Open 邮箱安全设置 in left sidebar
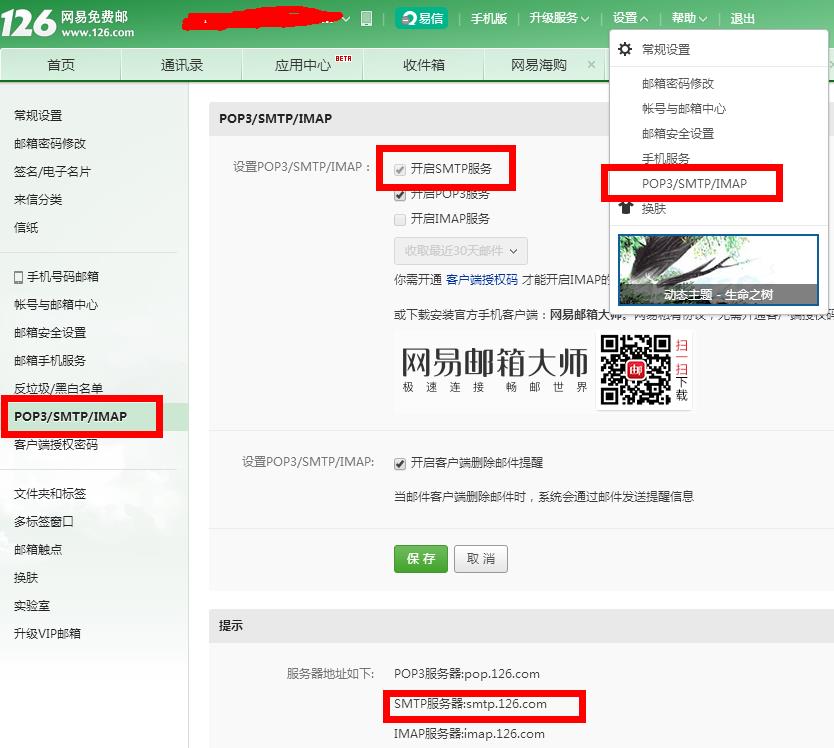 49,333
